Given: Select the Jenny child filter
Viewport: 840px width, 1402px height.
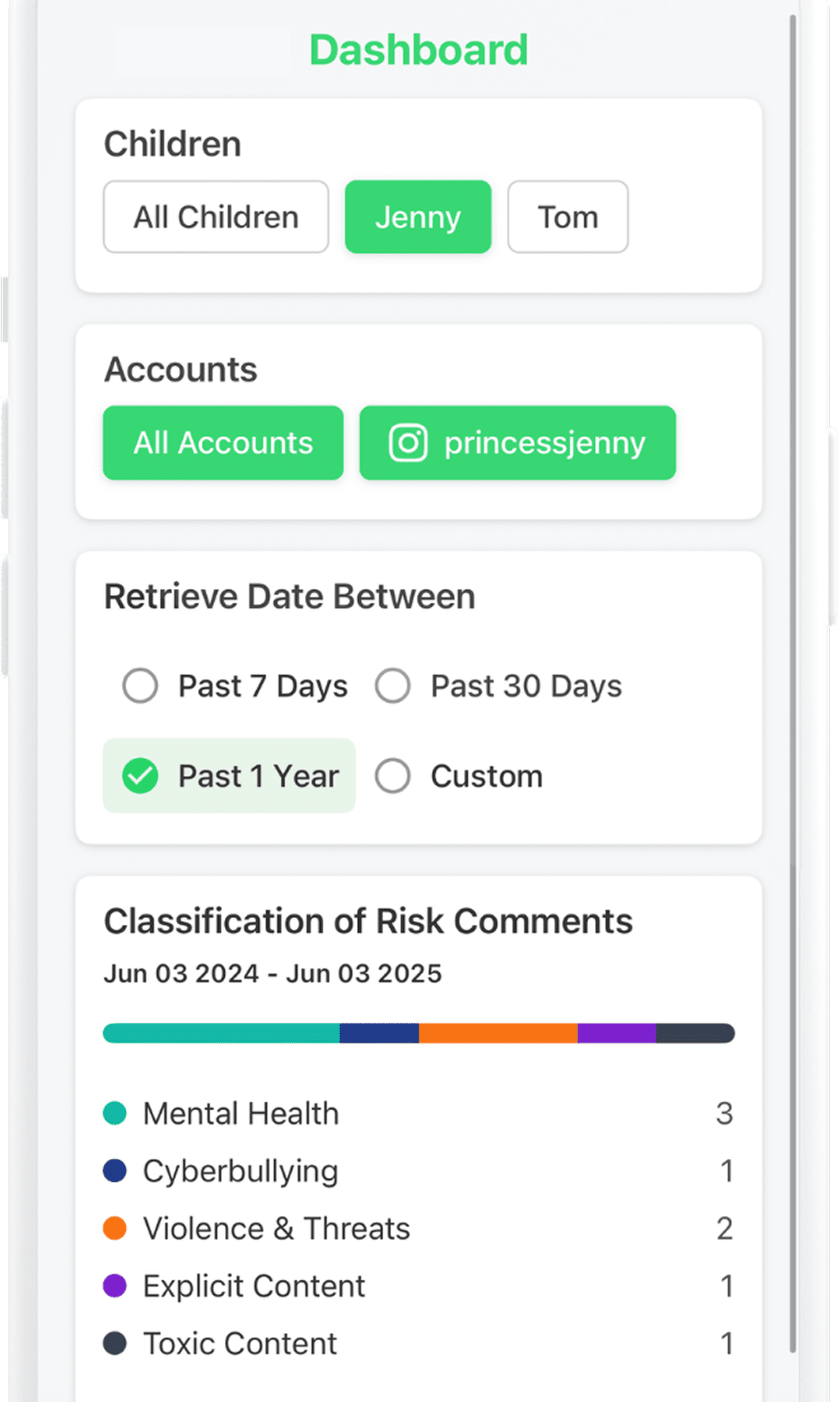Looking at the screenshot, I should tap(418, 217).
